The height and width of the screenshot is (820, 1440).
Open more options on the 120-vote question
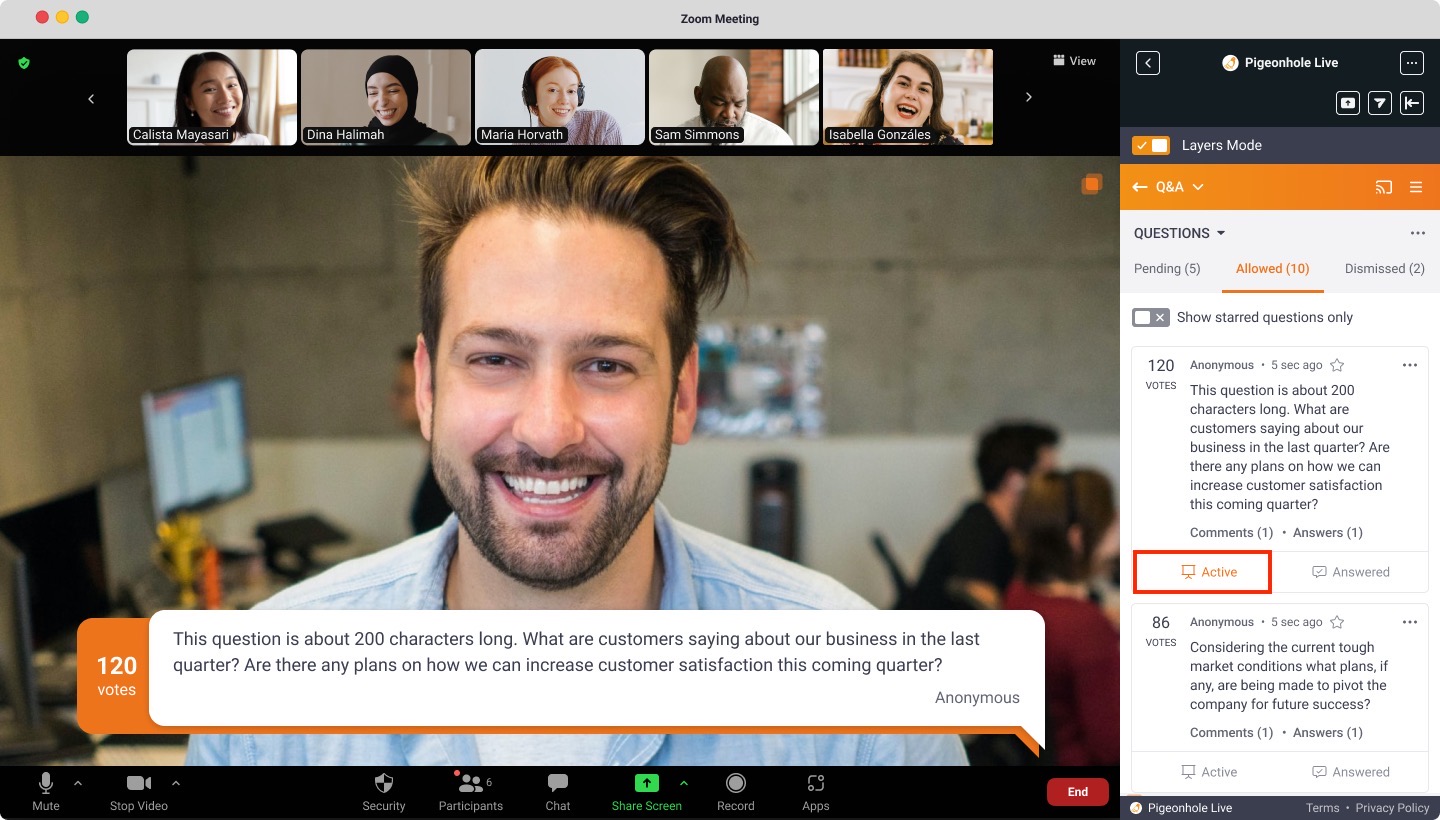pos(1410,365)
